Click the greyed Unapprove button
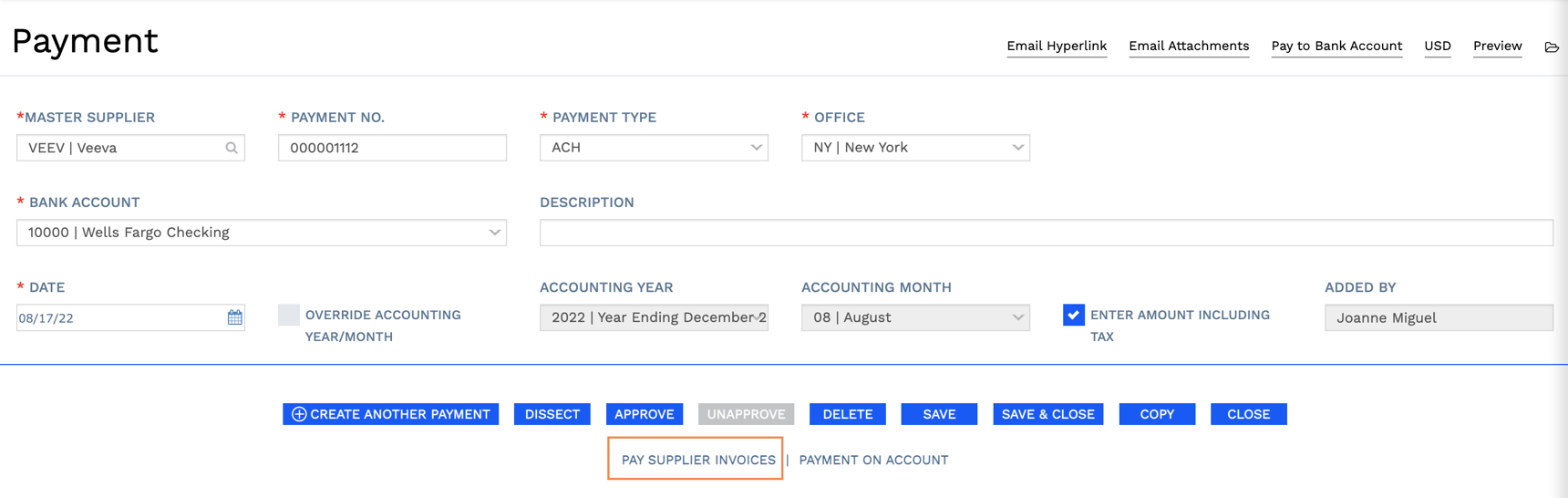Image resolution: width=1568 pixels, height=498 pixels. coord(746,414)
